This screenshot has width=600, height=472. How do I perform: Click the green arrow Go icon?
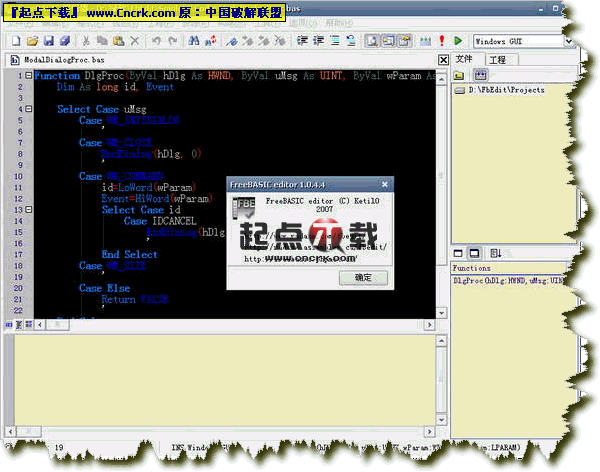[458, 41]
